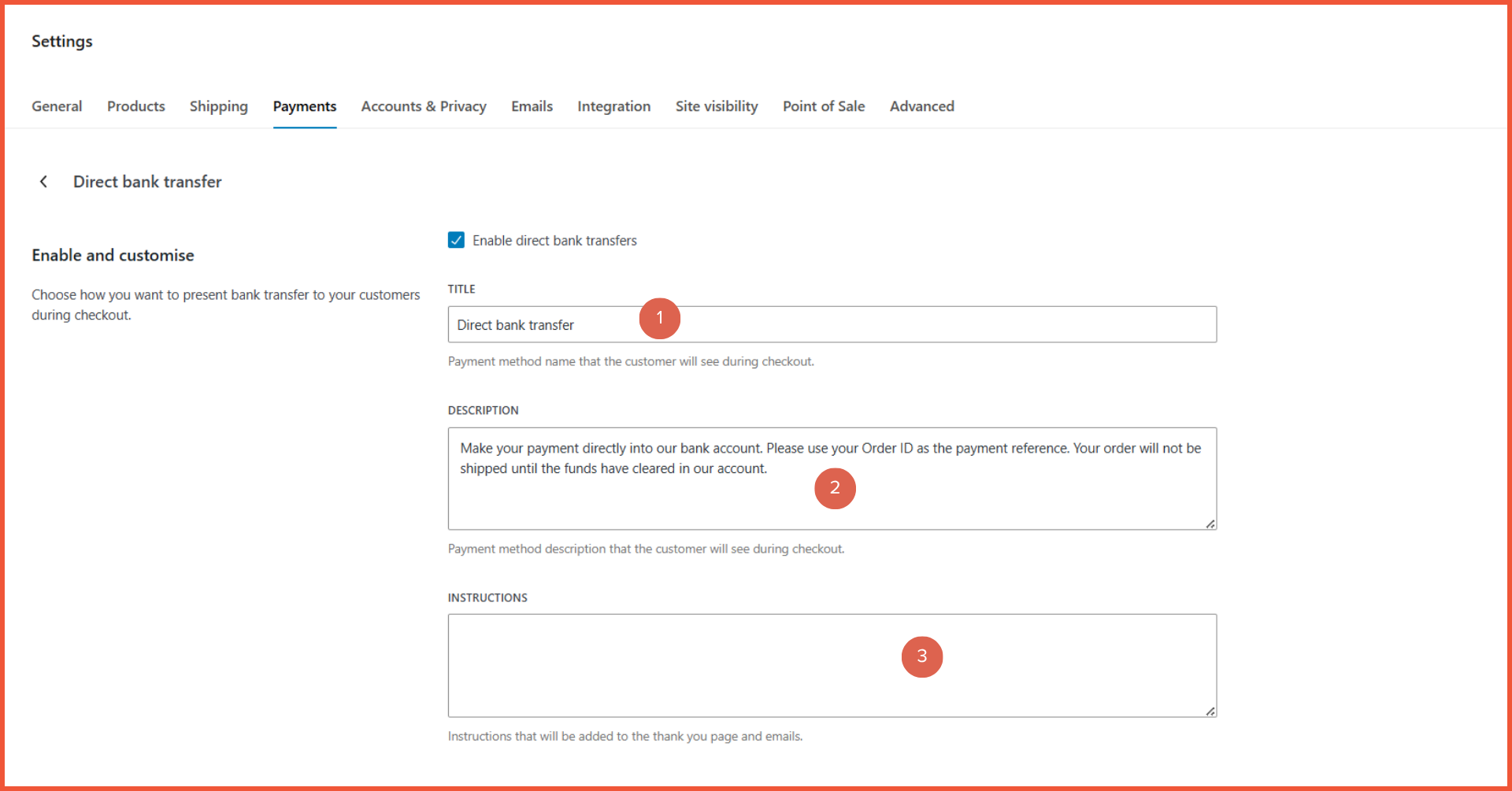Click the Description textarea resize handle
The image size is (1512, 791).
tap(1210, 523)
